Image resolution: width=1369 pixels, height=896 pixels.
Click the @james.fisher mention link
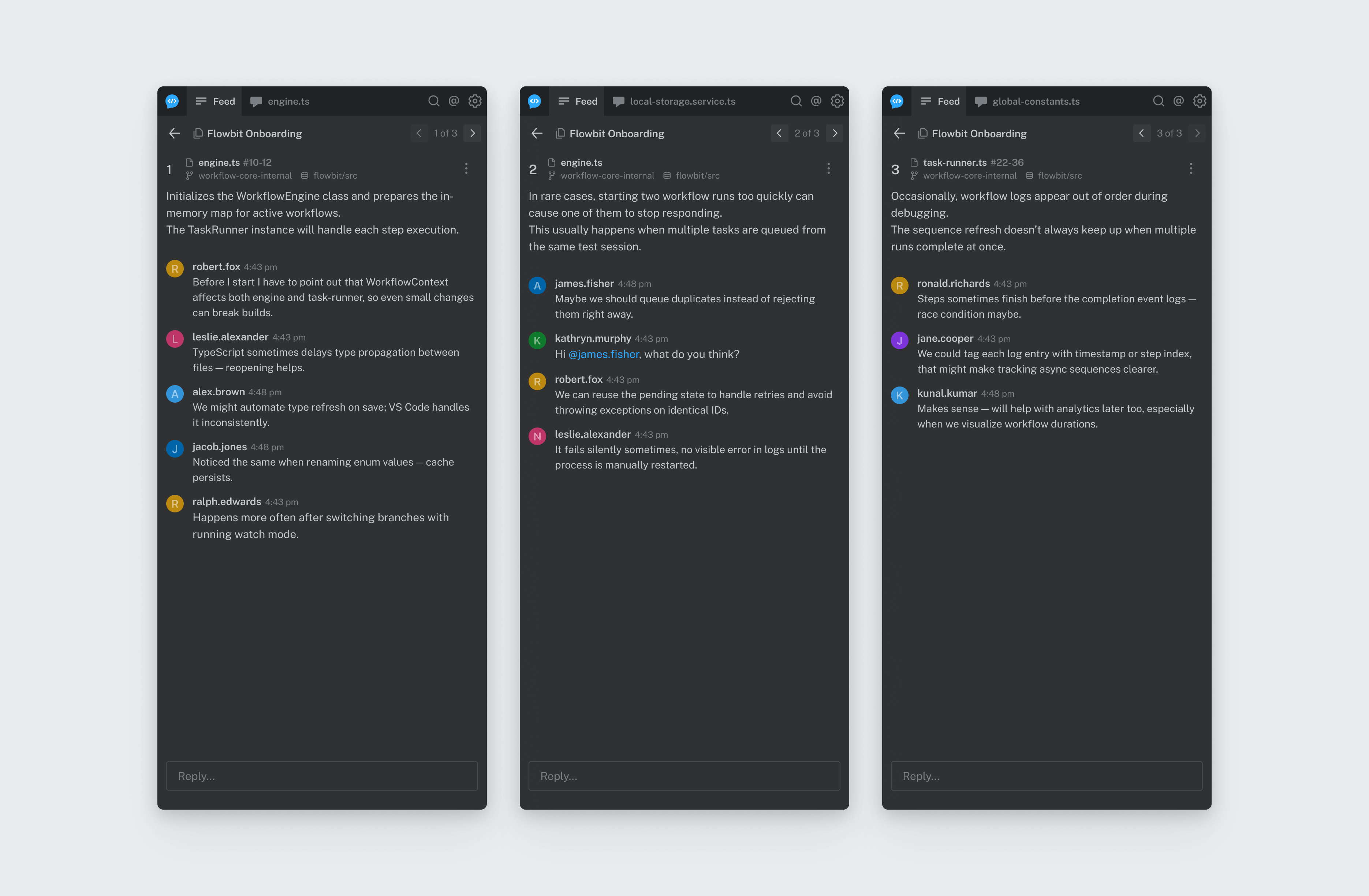603,354
